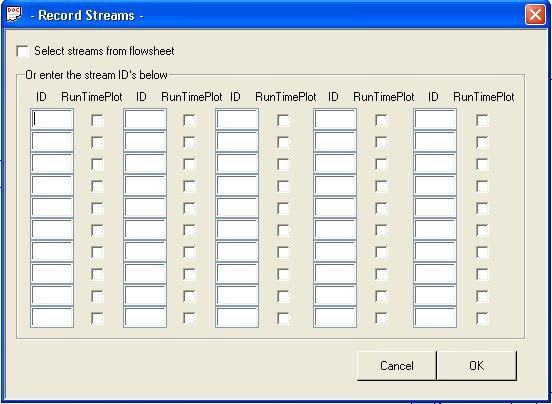Tick top RunTimePlot checkbox in fourth column
The width and height of the screenshot is (552, 404).
(x=381, y=120)
